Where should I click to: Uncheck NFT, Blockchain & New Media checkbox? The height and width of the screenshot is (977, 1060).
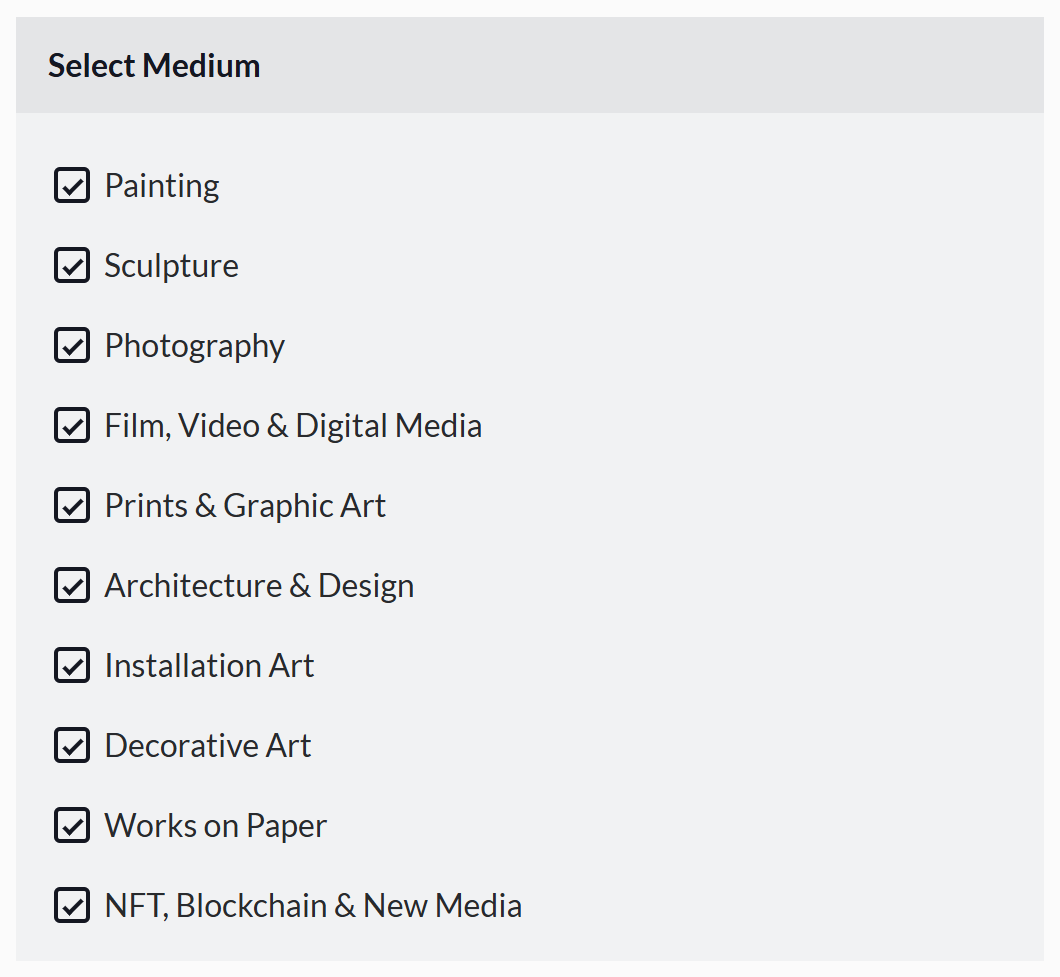click(72, 906)
